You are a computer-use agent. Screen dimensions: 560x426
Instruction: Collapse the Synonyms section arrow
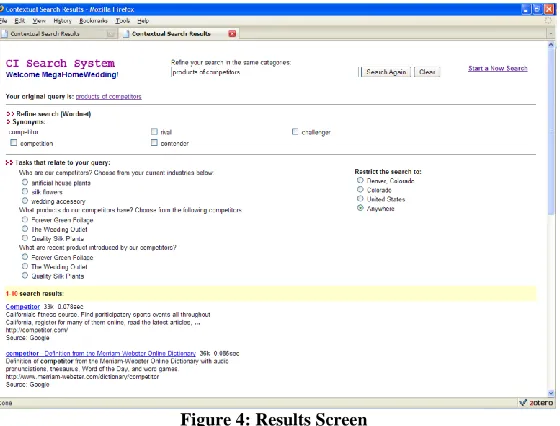(x=8, y=122)
